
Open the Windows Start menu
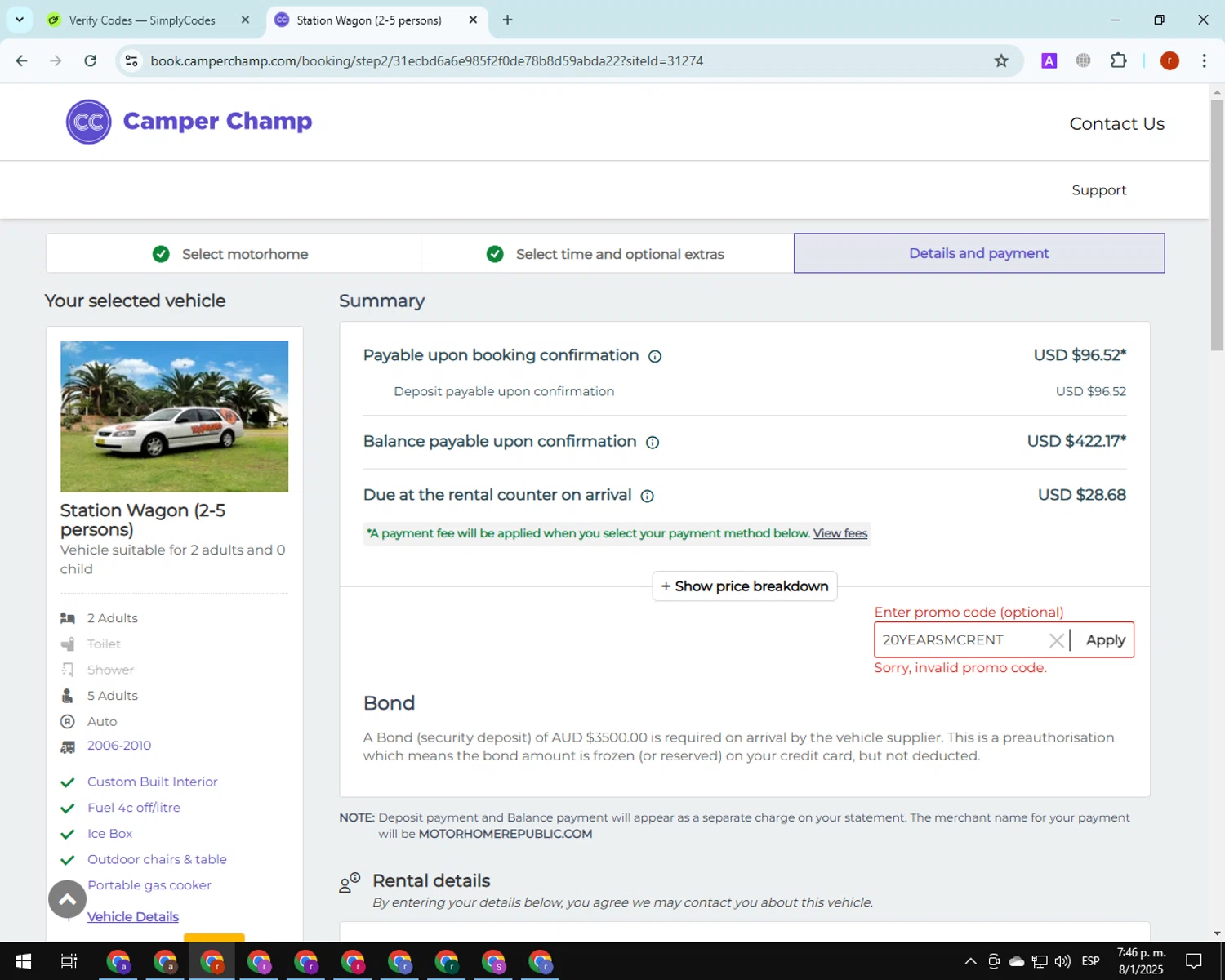[x=23, y=961]
